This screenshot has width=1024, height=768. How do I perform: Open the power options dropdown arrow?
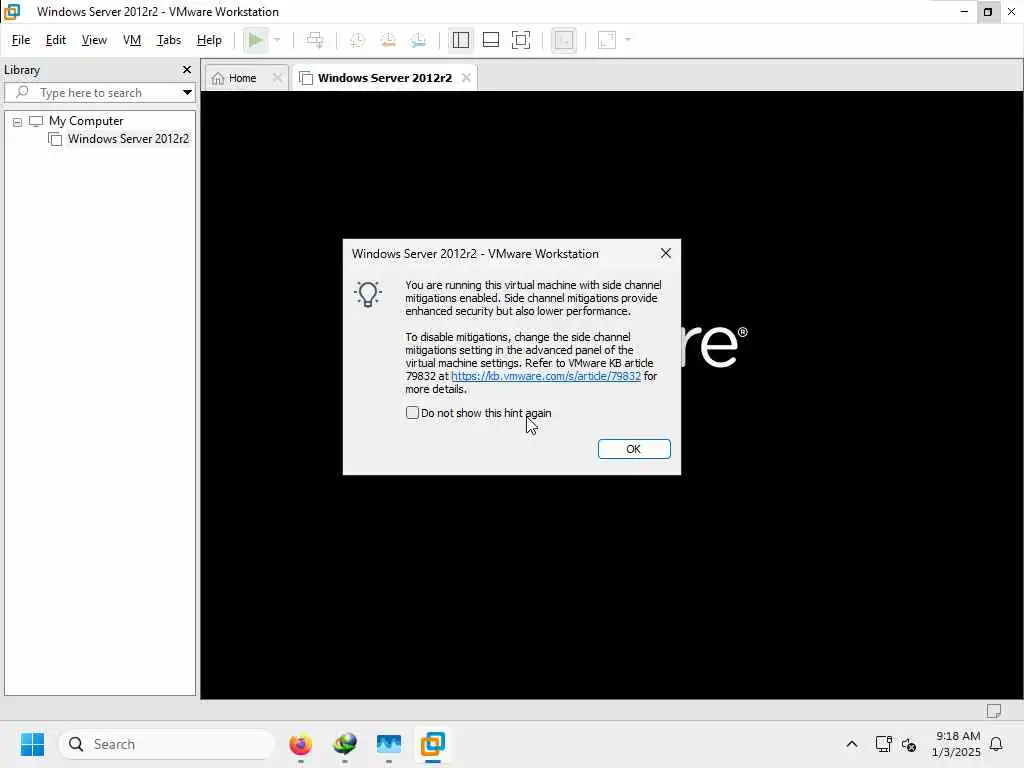pos(277,40)
